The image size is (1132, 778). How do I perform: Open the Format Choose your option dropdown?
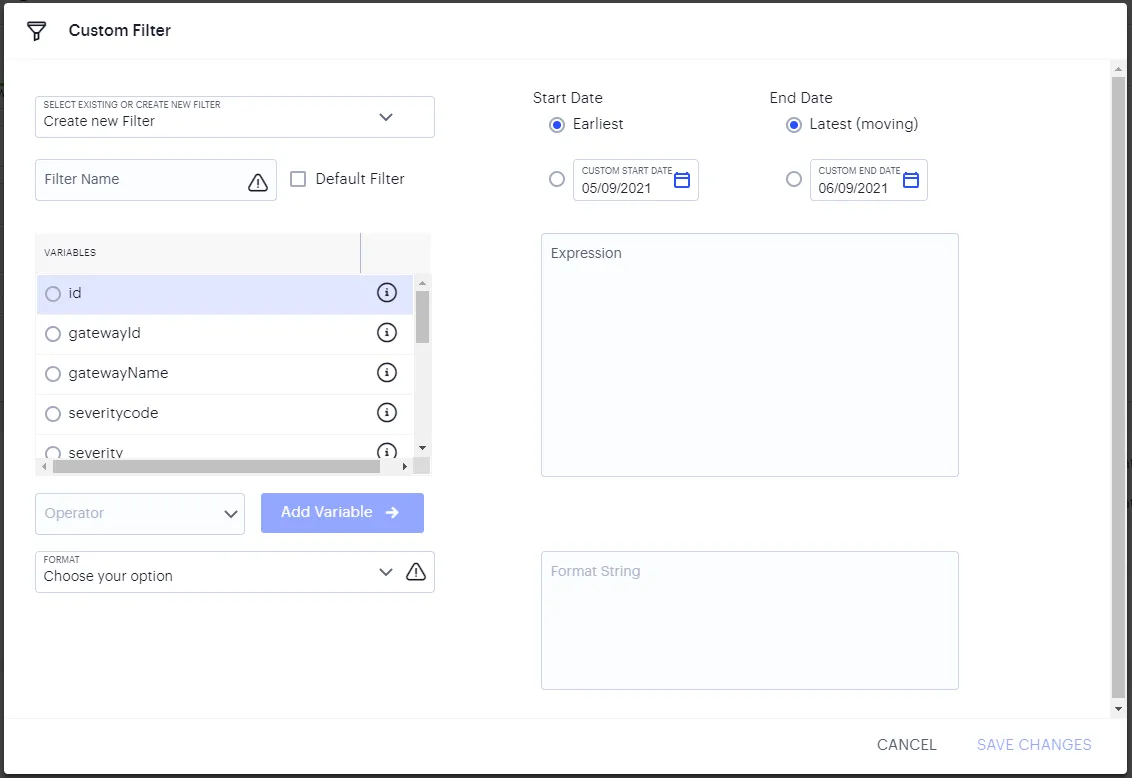coord(235,572)
